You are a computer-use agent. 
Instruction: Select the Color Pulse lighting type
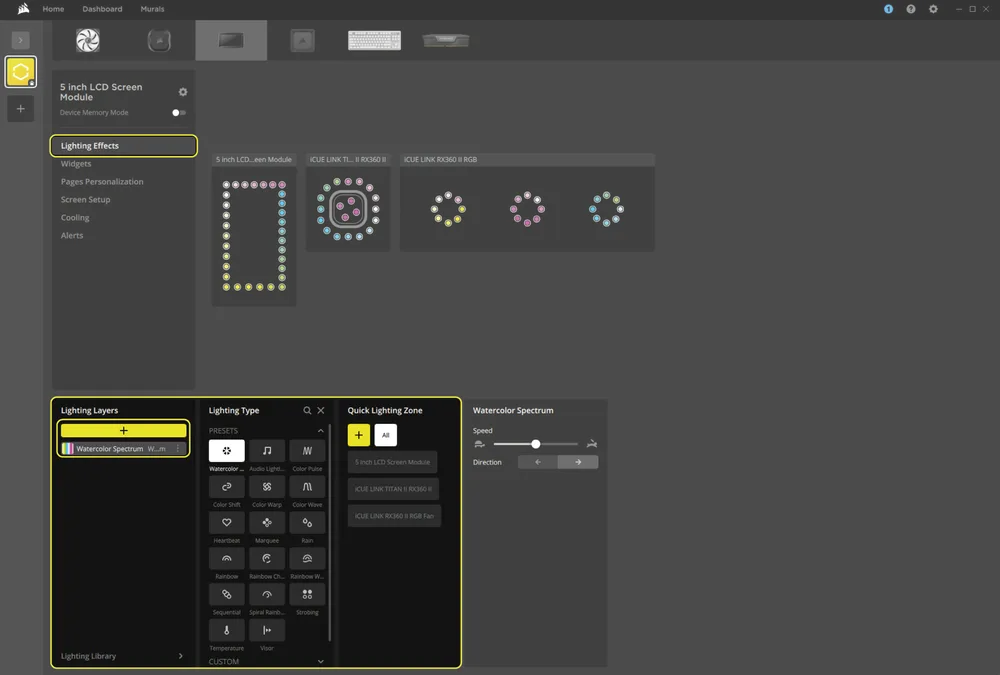point(307,450)
